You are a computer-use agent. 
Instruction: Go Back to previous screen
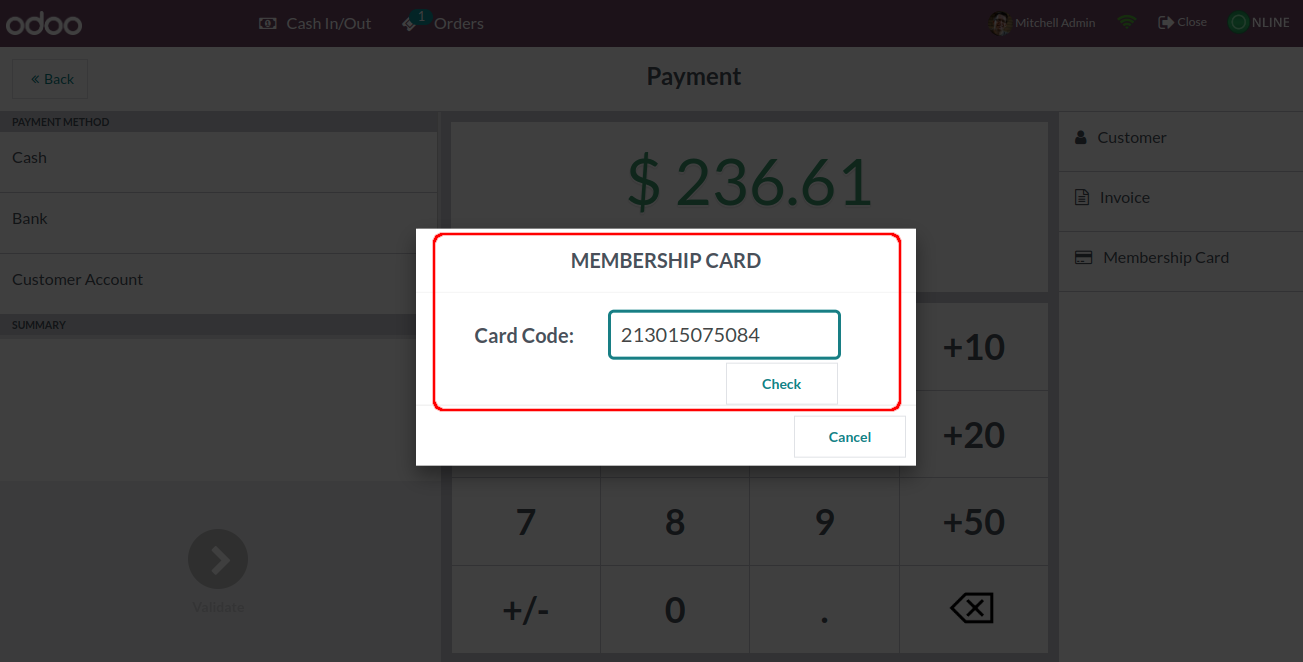coord(50,79)
